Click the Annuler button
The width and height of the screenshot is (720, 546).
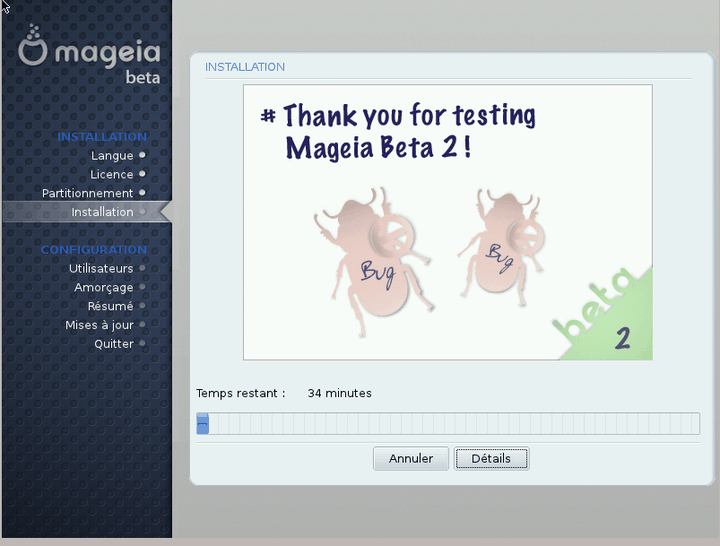coord(411,458)
